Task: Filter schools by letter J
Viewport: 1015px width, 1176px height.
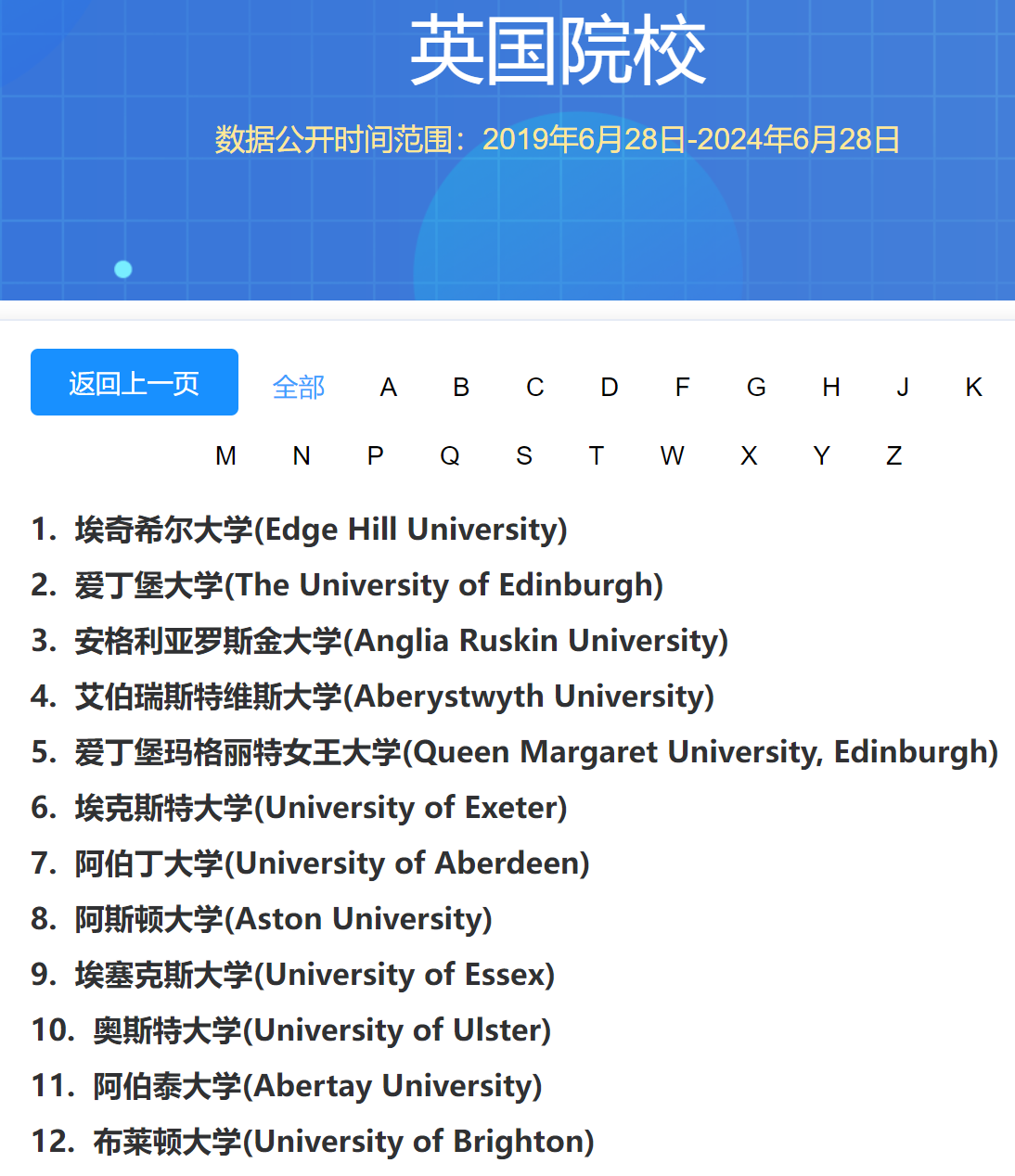Action: click(903, 387)
